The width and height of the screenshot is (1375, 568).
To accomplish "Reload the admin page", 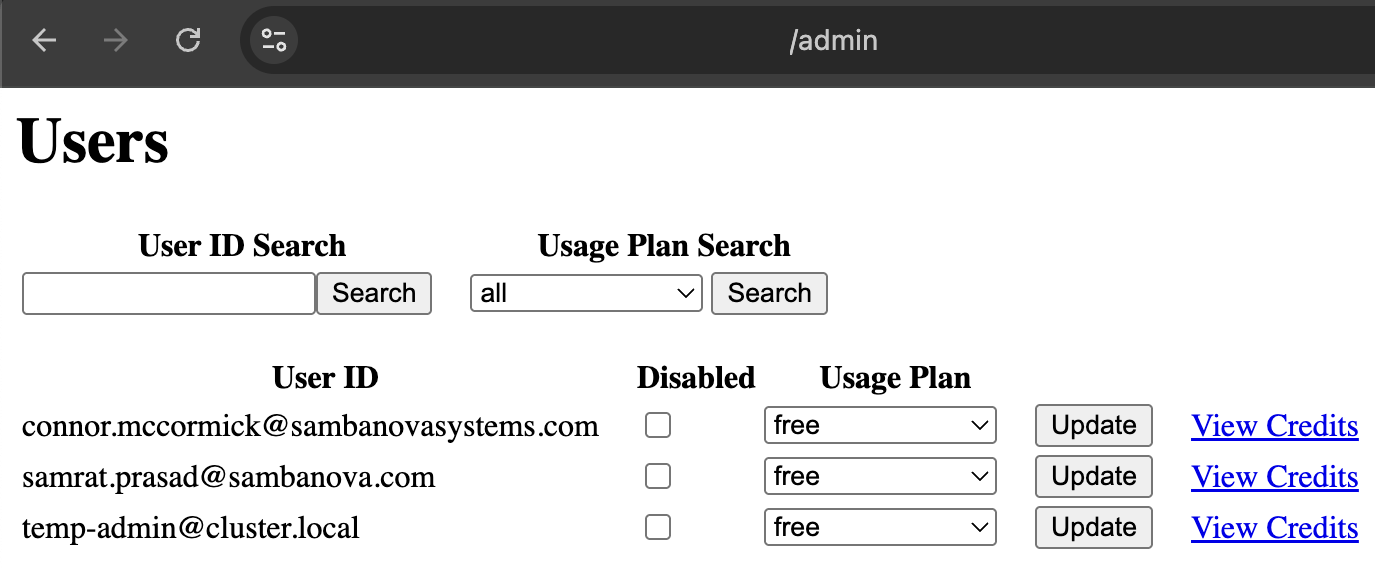I will point(188,41).
